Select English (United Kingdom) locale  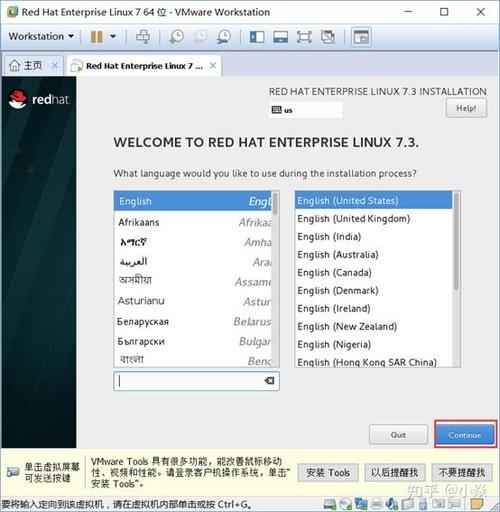(x=374, y=219)
